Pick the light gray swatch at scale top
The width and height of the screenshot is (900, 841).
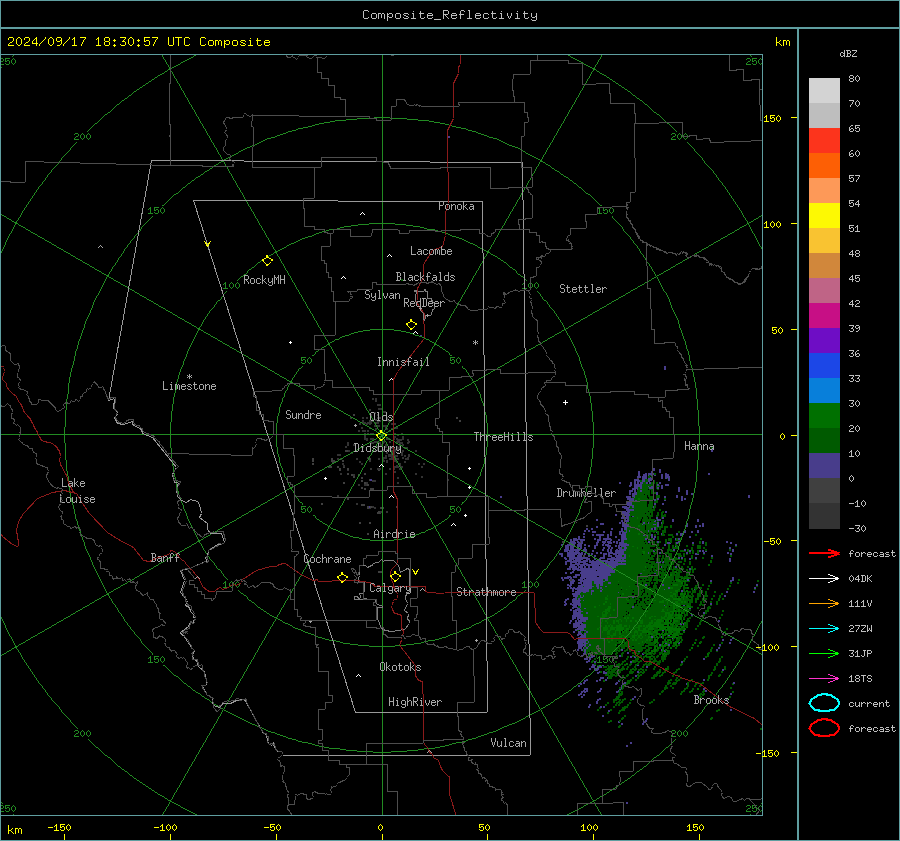click(x=824, y=91)
